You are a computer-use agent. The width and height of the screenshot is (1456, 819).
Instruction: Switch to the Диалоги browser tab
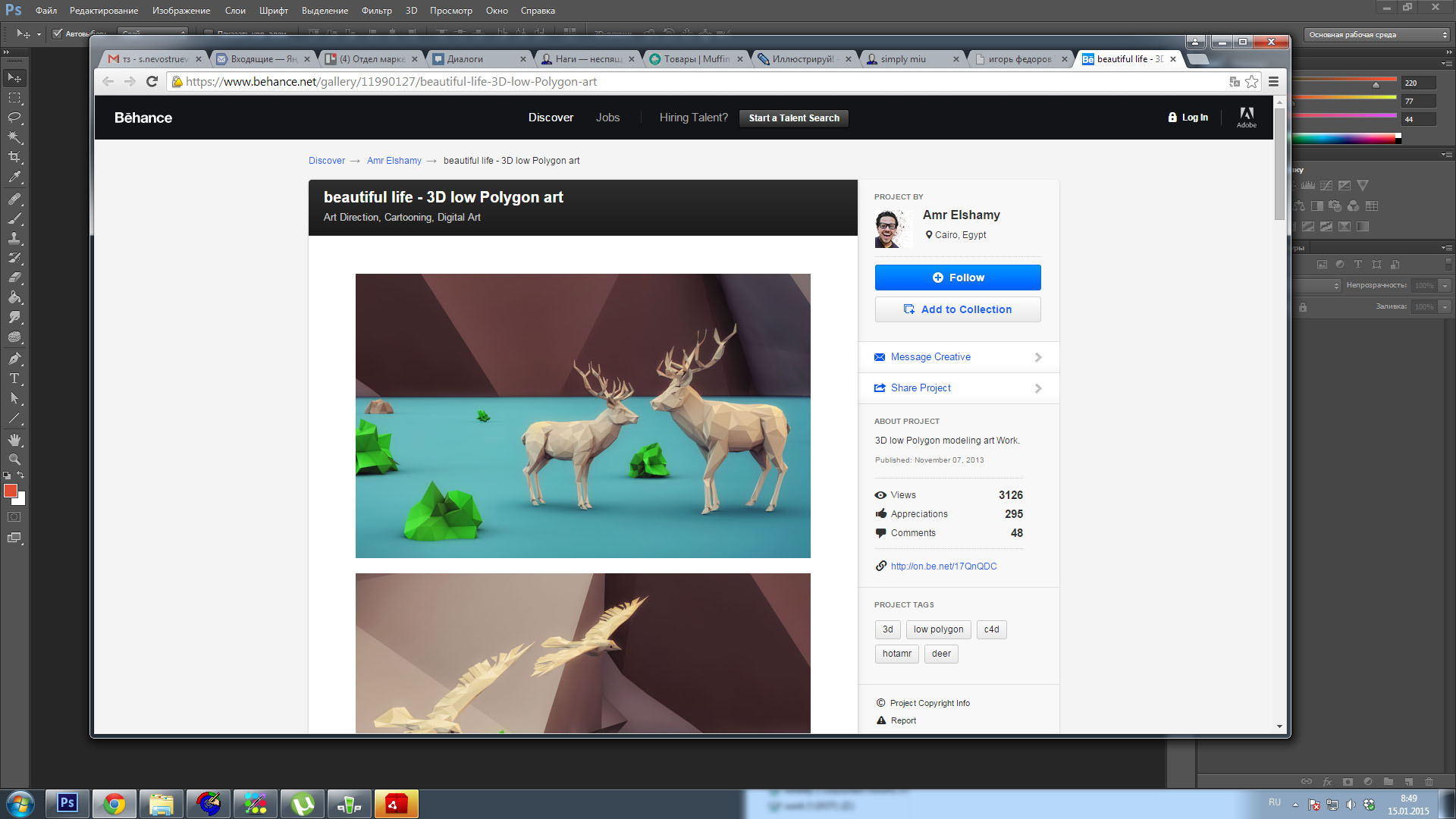(x=478, y=59)
